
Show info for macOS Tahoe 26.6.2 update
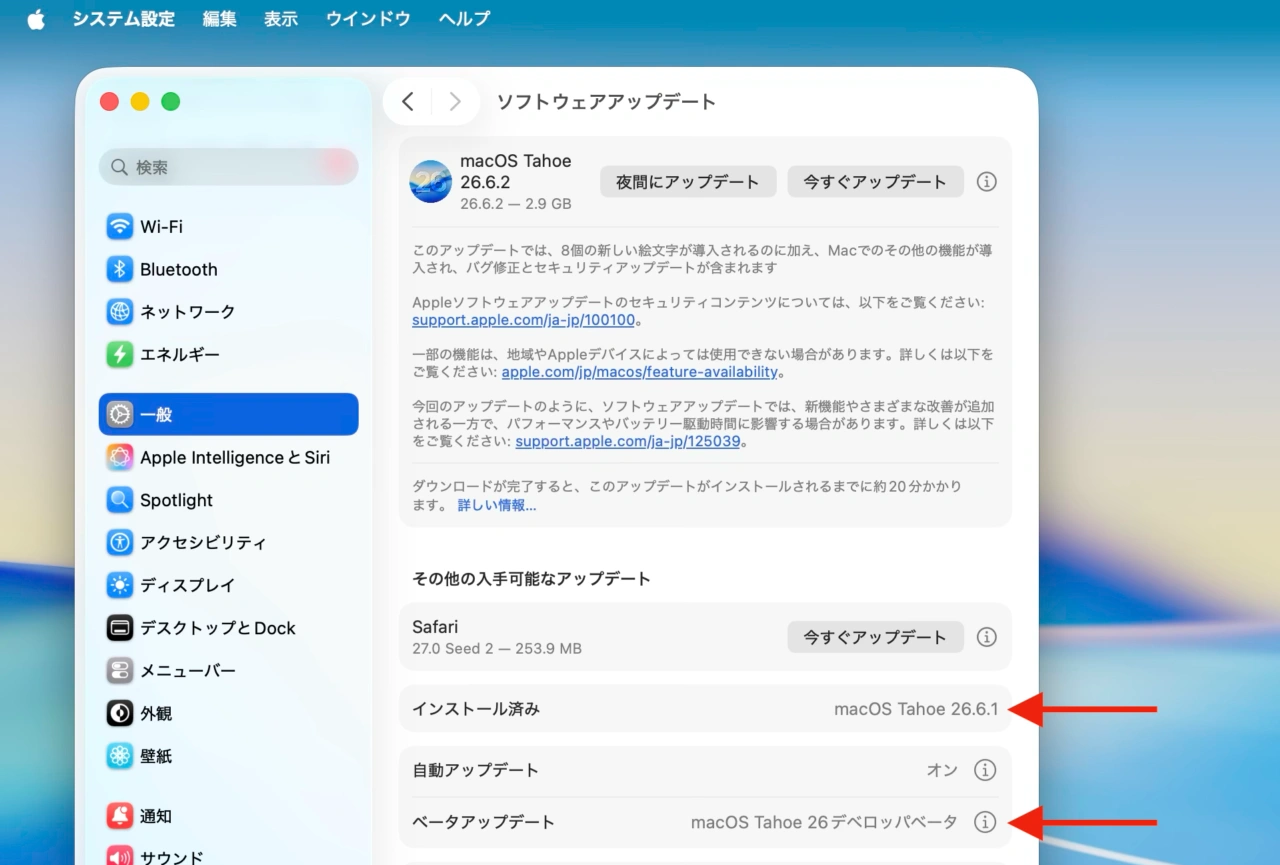(987, 182)
